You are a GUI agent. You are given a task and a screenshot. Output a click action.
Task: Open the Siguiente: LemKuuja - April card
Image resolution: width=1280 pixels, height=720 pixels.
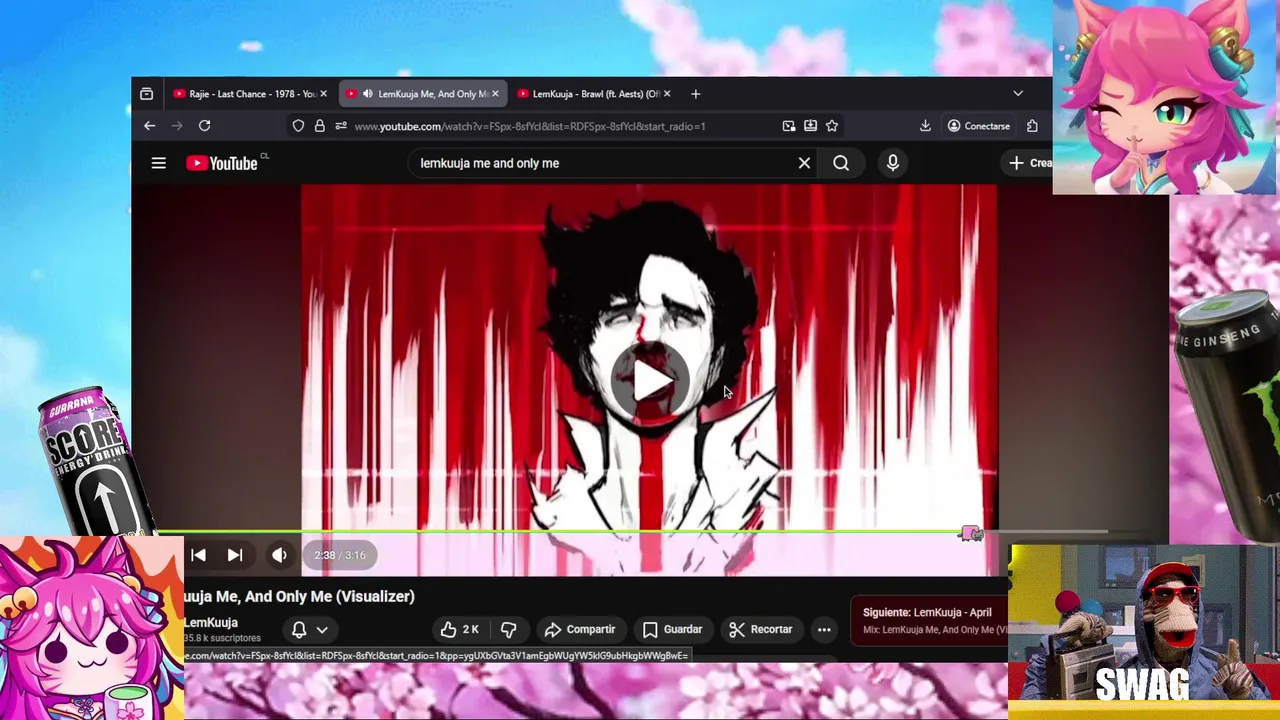[929, 620]
